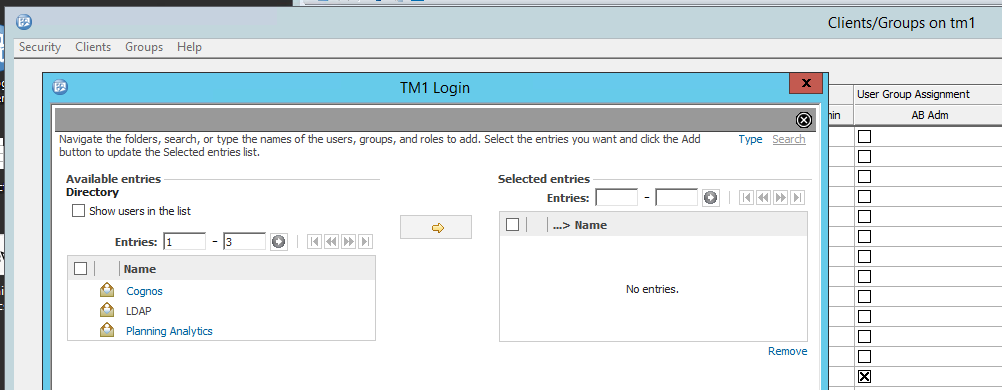Go to first page of Available entries
1002x390 pixels.
314,242
